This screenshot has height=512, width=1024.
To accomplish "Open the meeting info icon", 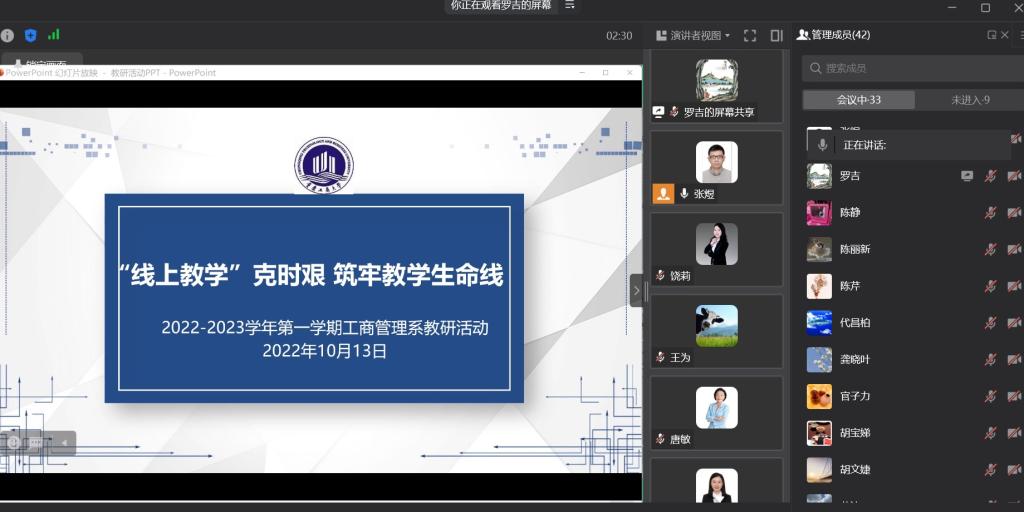I will pos(8,35).
